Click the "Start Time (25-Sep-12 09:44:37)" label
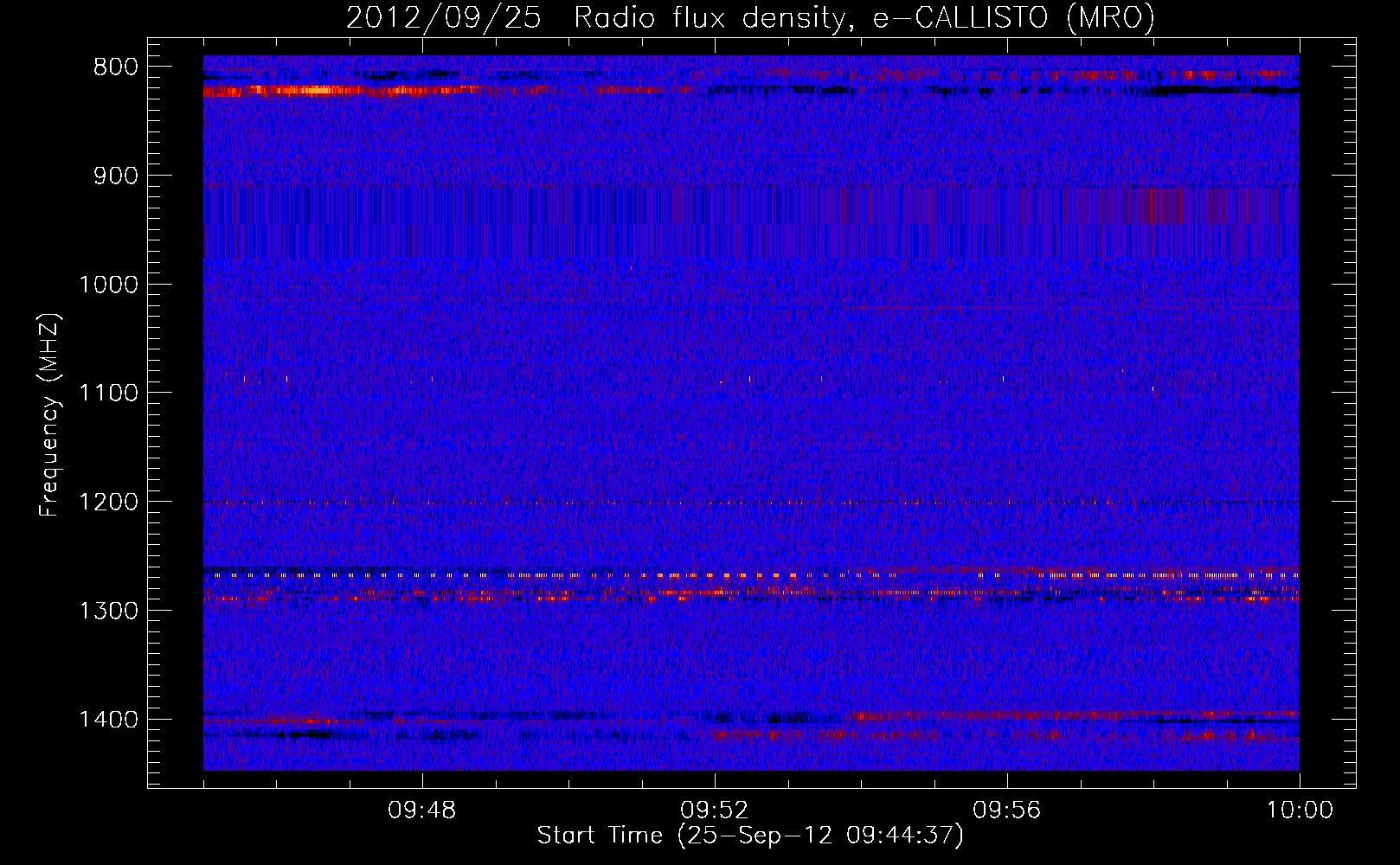 750,836
